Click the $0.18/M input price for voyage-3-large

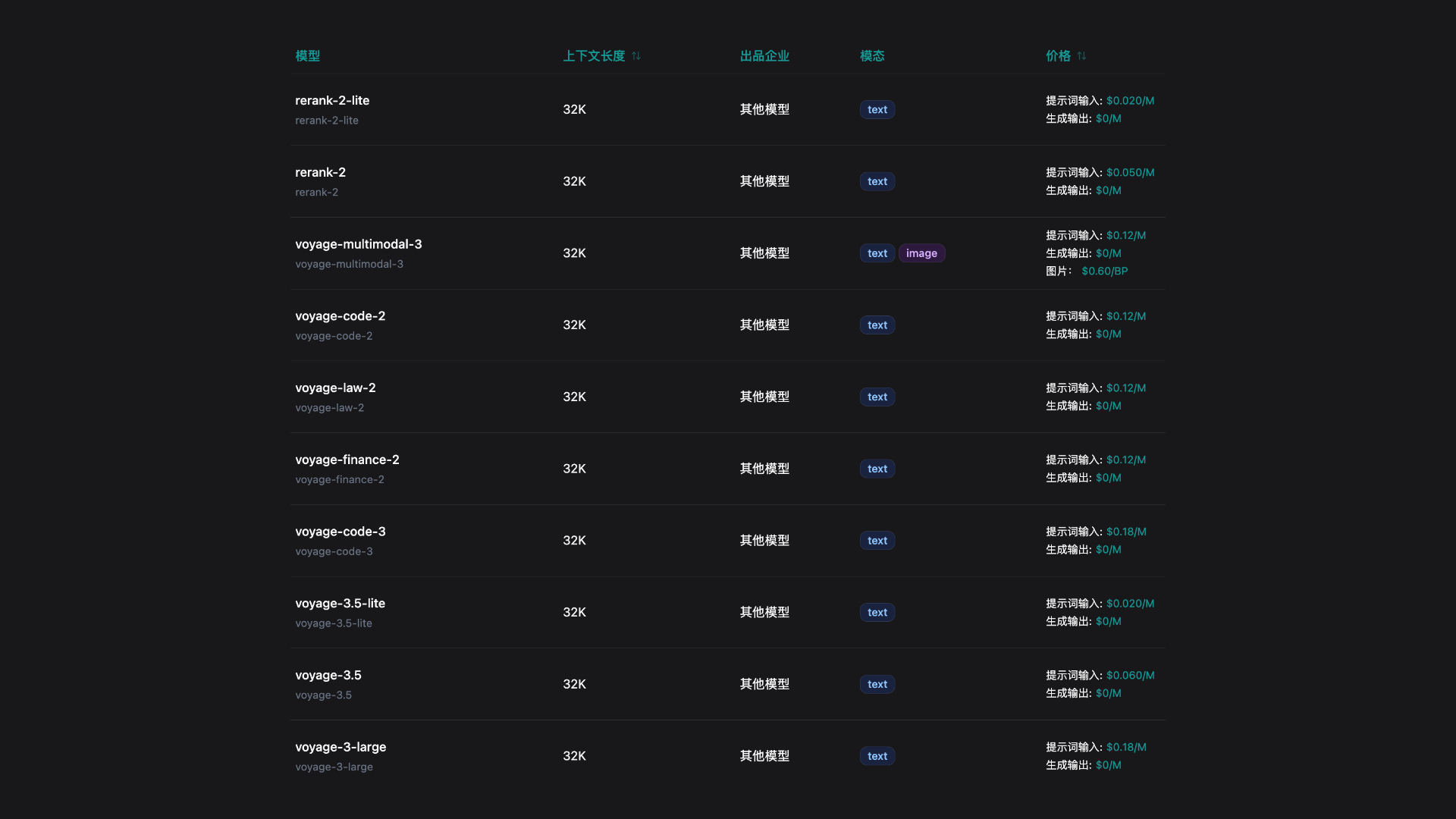coord(1126,748)
